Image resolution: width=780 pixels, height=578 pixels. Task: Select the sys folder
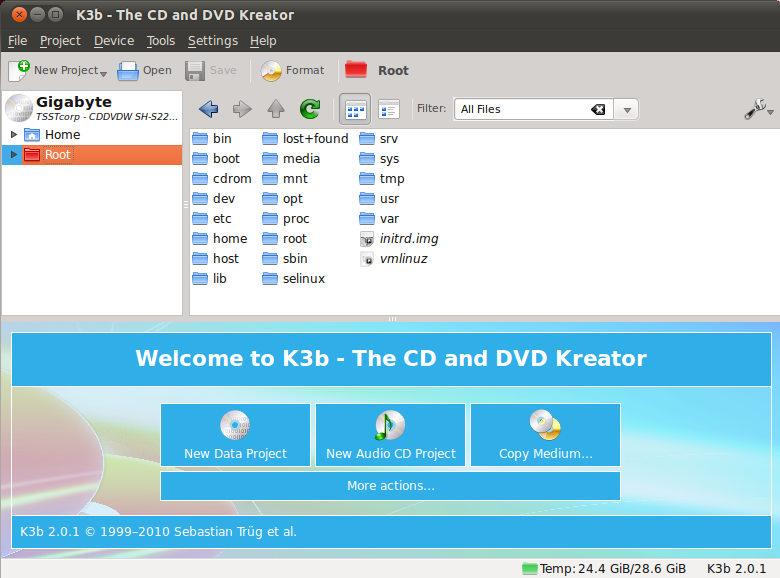click(x=380, y=158)
